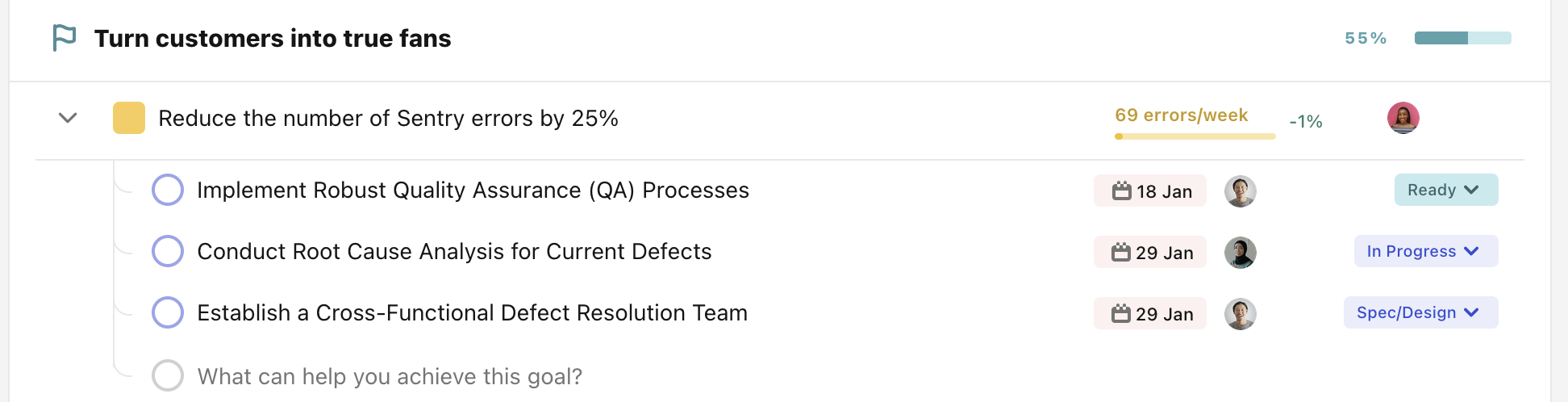Click the 'What can help you achieve' input

tap(390, 376)
